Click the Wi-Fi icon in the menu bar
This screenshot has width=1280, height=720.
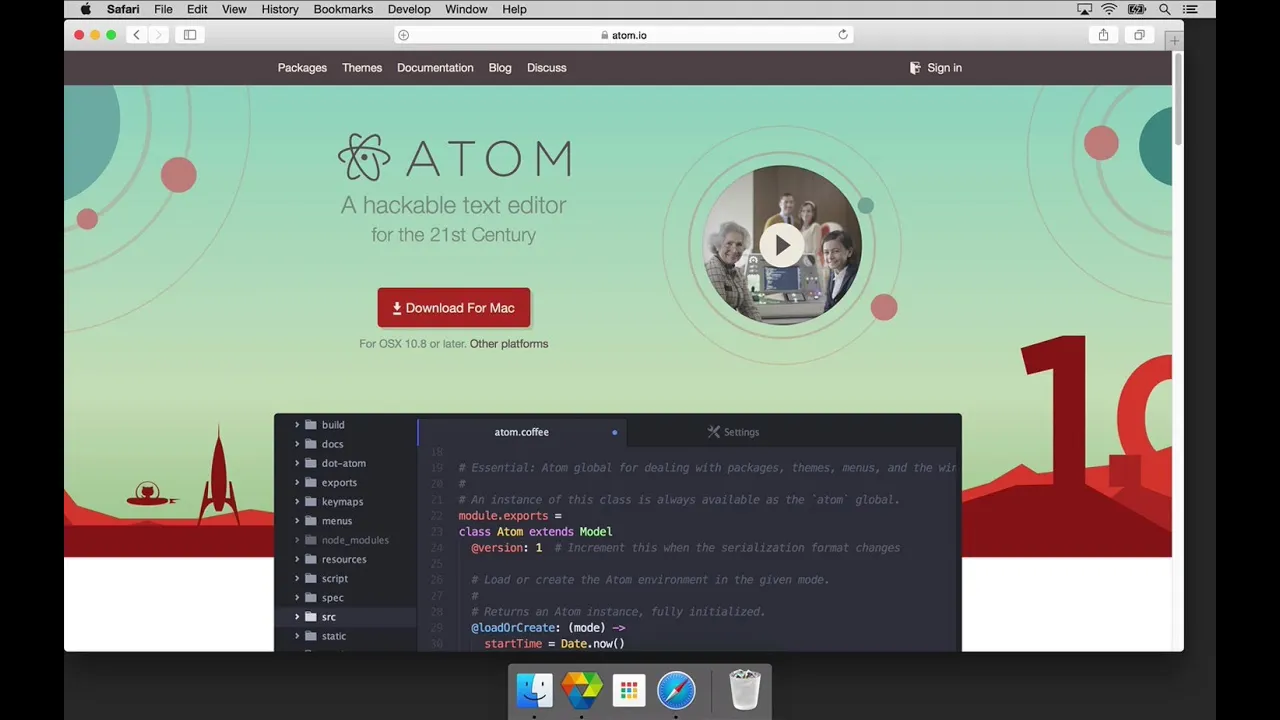tap(1110, 9)
